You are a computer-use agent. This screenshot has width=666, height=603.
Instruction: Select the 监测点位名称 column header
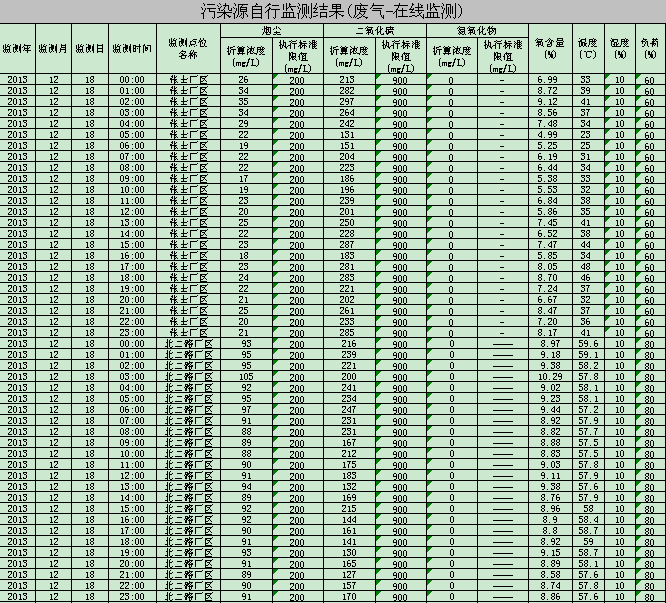tap(189, 48)
